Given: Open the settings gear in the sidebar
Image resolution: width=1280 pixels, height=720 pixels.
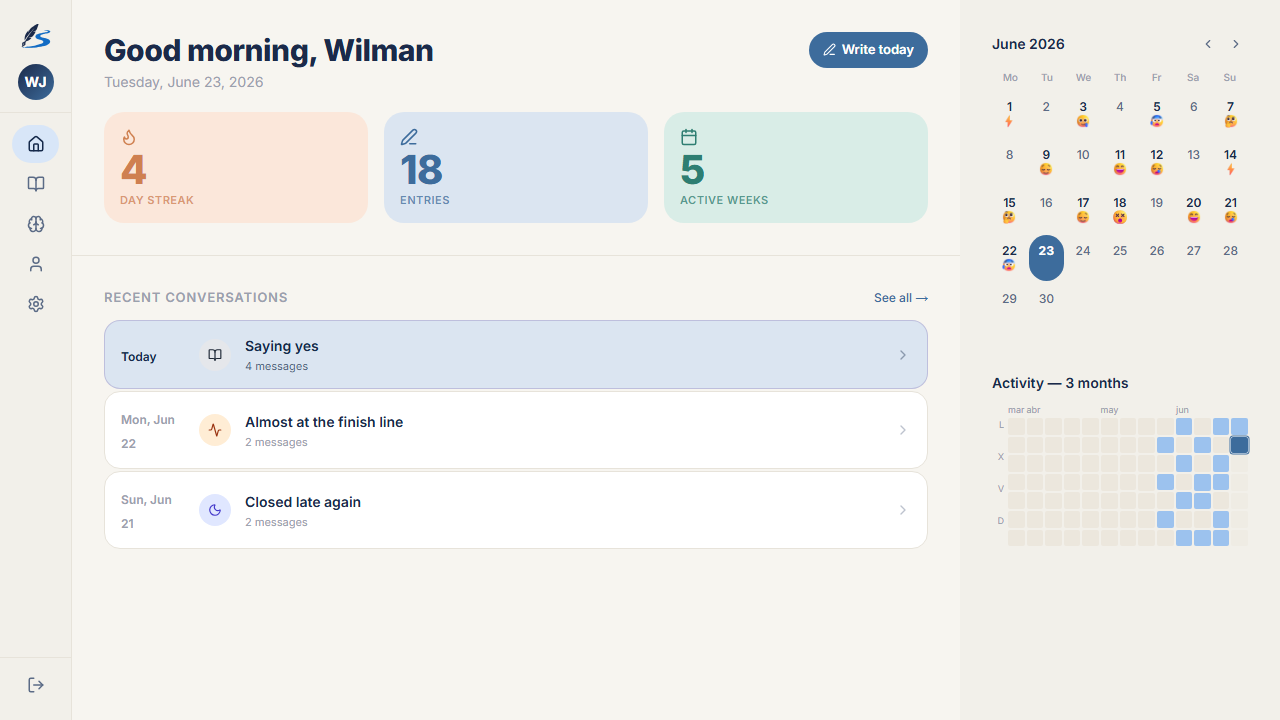Looking at the screenshot, I should pyautogui.click(x=36, y=304).
